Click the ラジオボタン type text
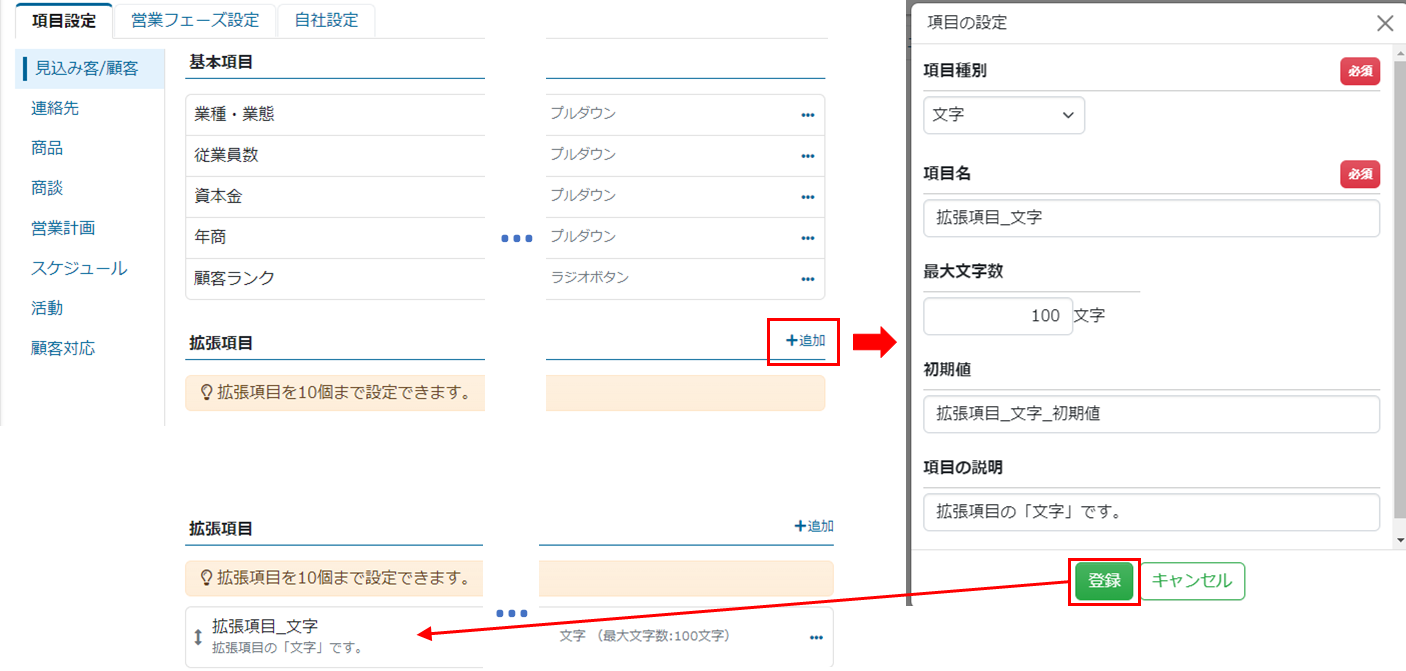This screenshot has width=1406, height=671. [x=590, y=278]
